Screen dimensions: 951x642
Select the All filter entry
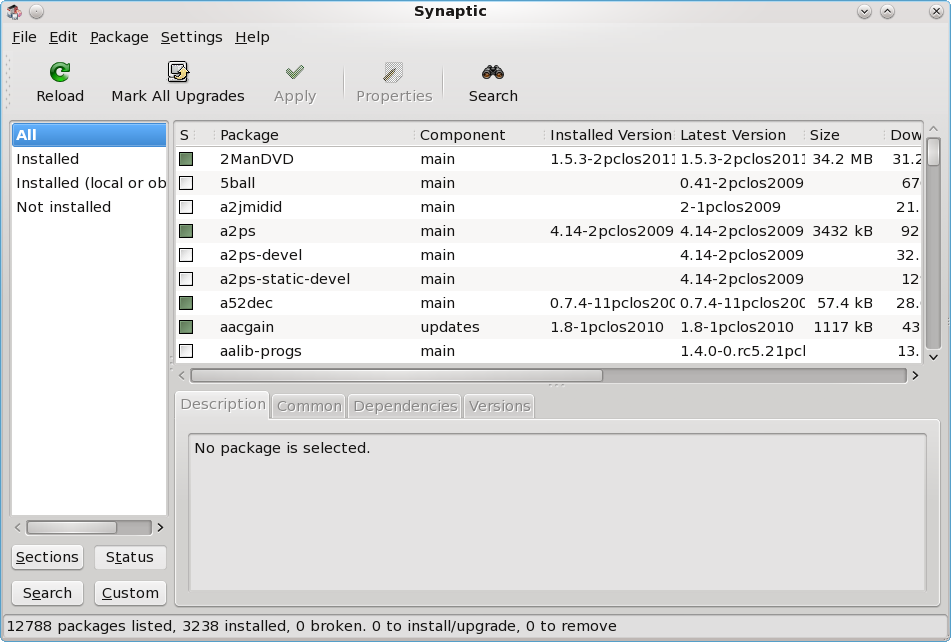[x=89, y=135]
